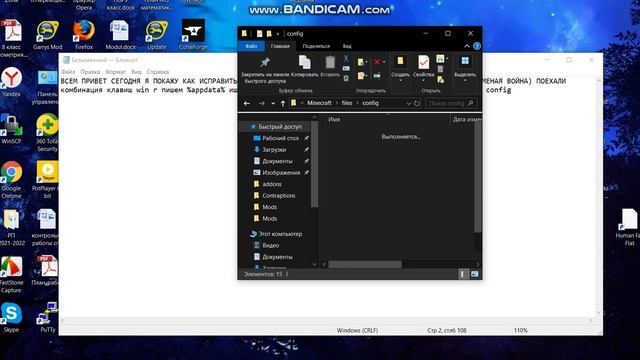The image size is (640, 360).
Task: Click the Edit icon in Открыть group
Action: (x=440, y=69)
